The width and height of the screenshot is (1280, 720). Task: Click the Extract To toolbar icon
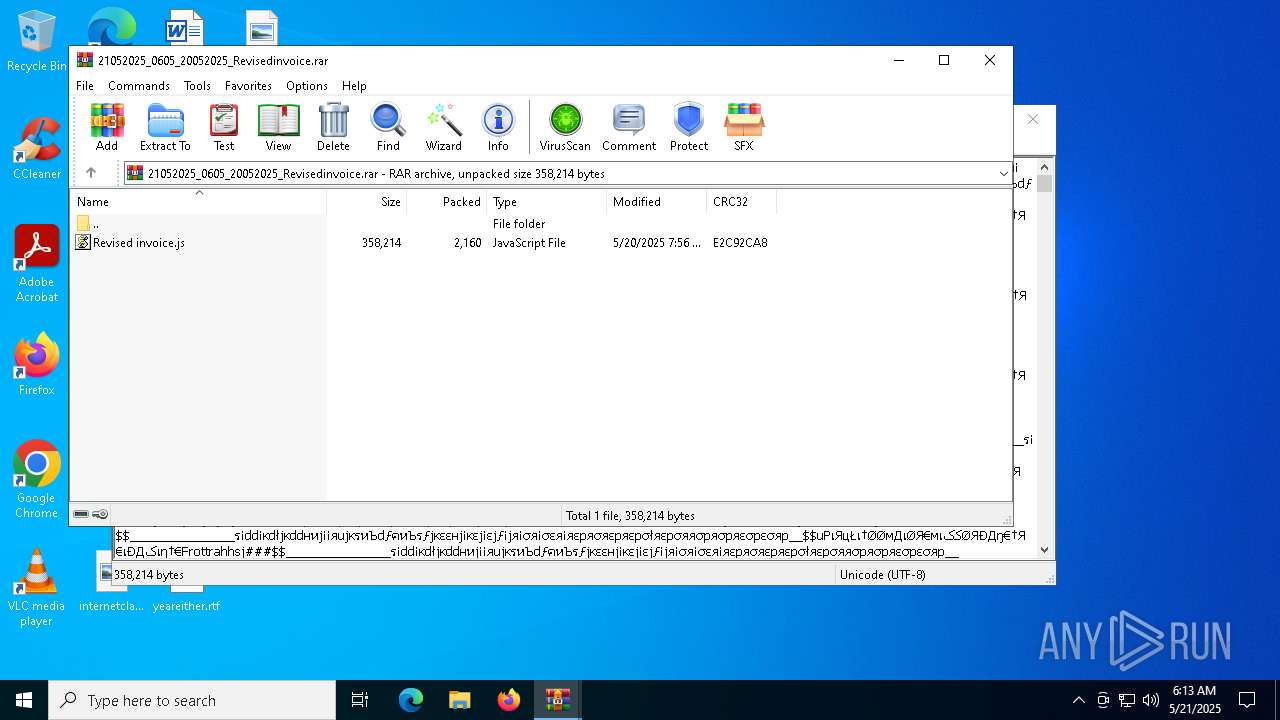(x=165, y=127)
